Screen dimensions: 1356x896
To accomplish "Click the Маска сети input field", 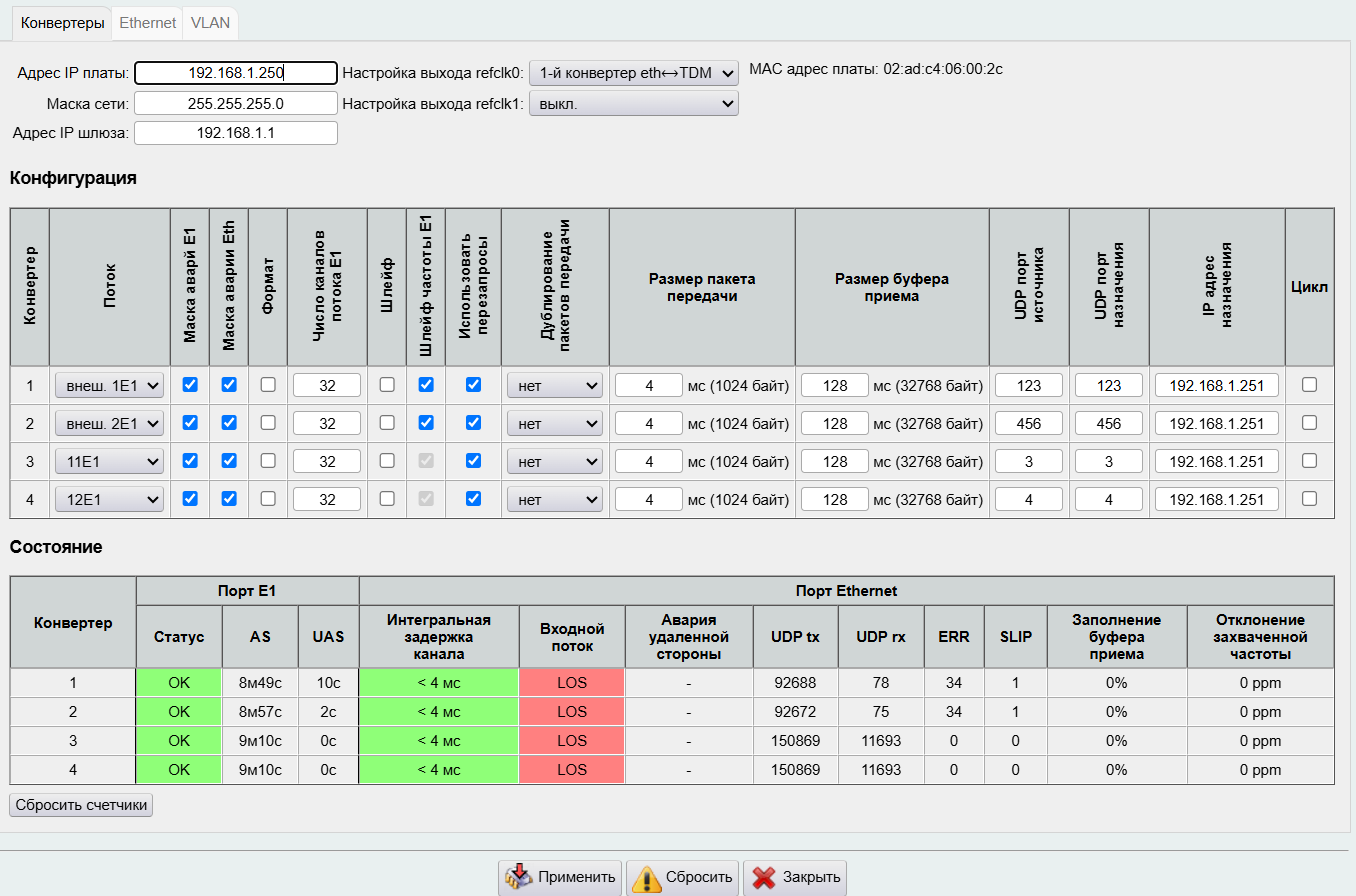I will tap(236, 103).
